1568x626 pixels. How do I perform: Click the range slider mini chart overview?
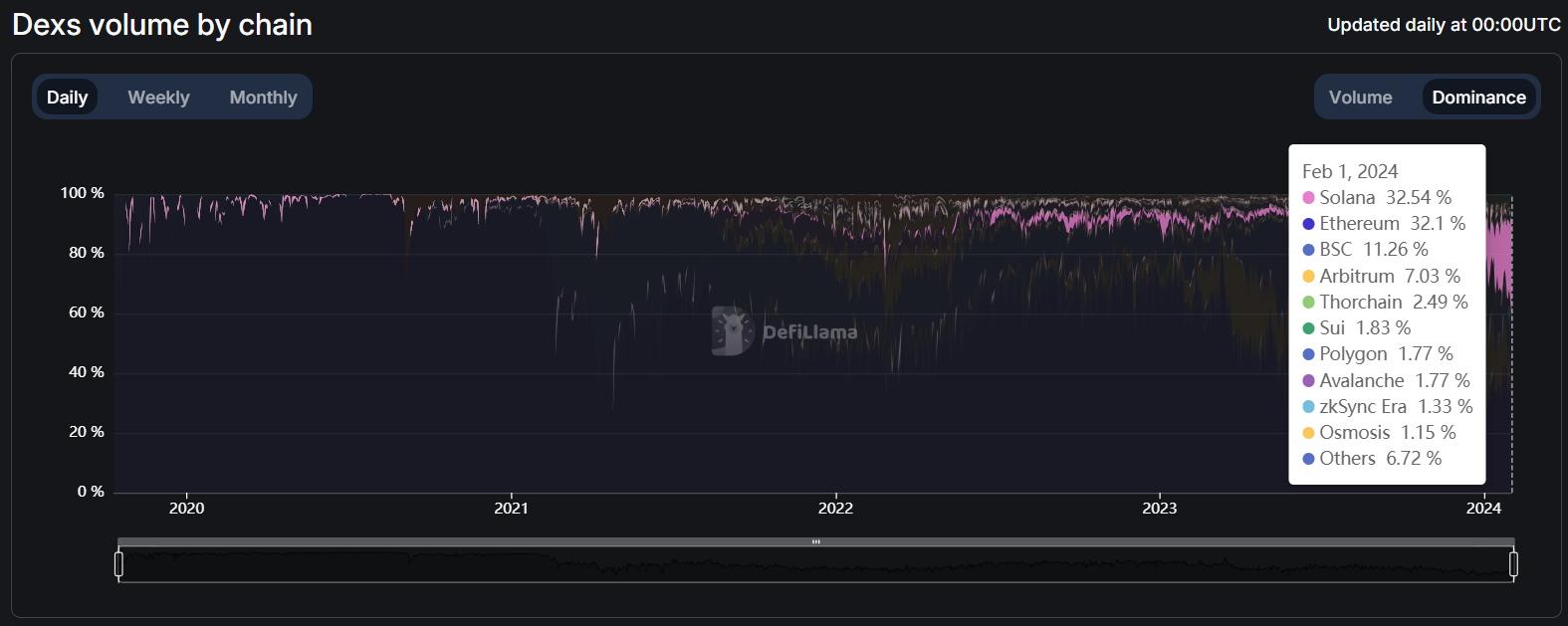coord(816,564)
